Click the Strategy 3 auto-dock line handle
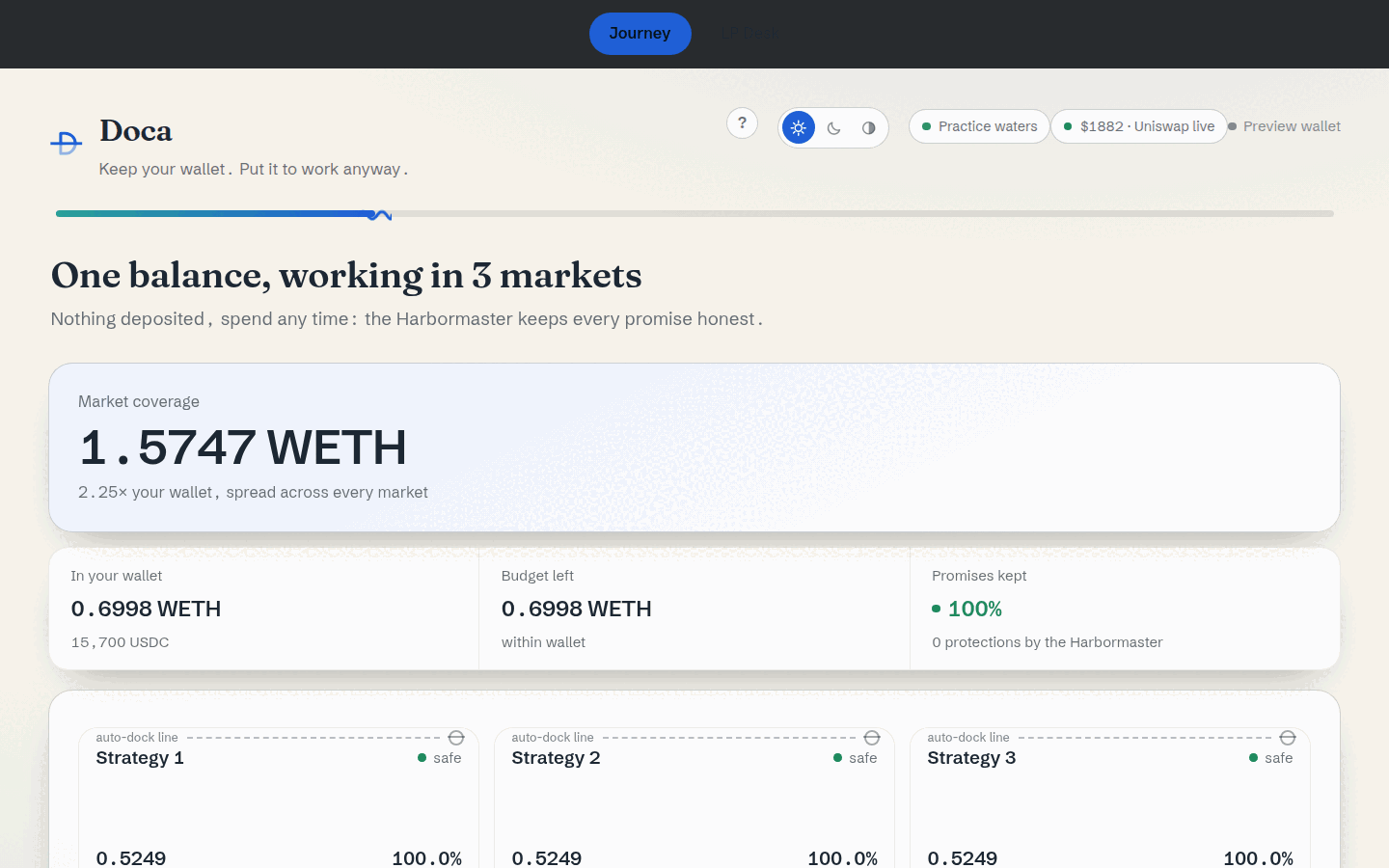 coord(1288,738)
